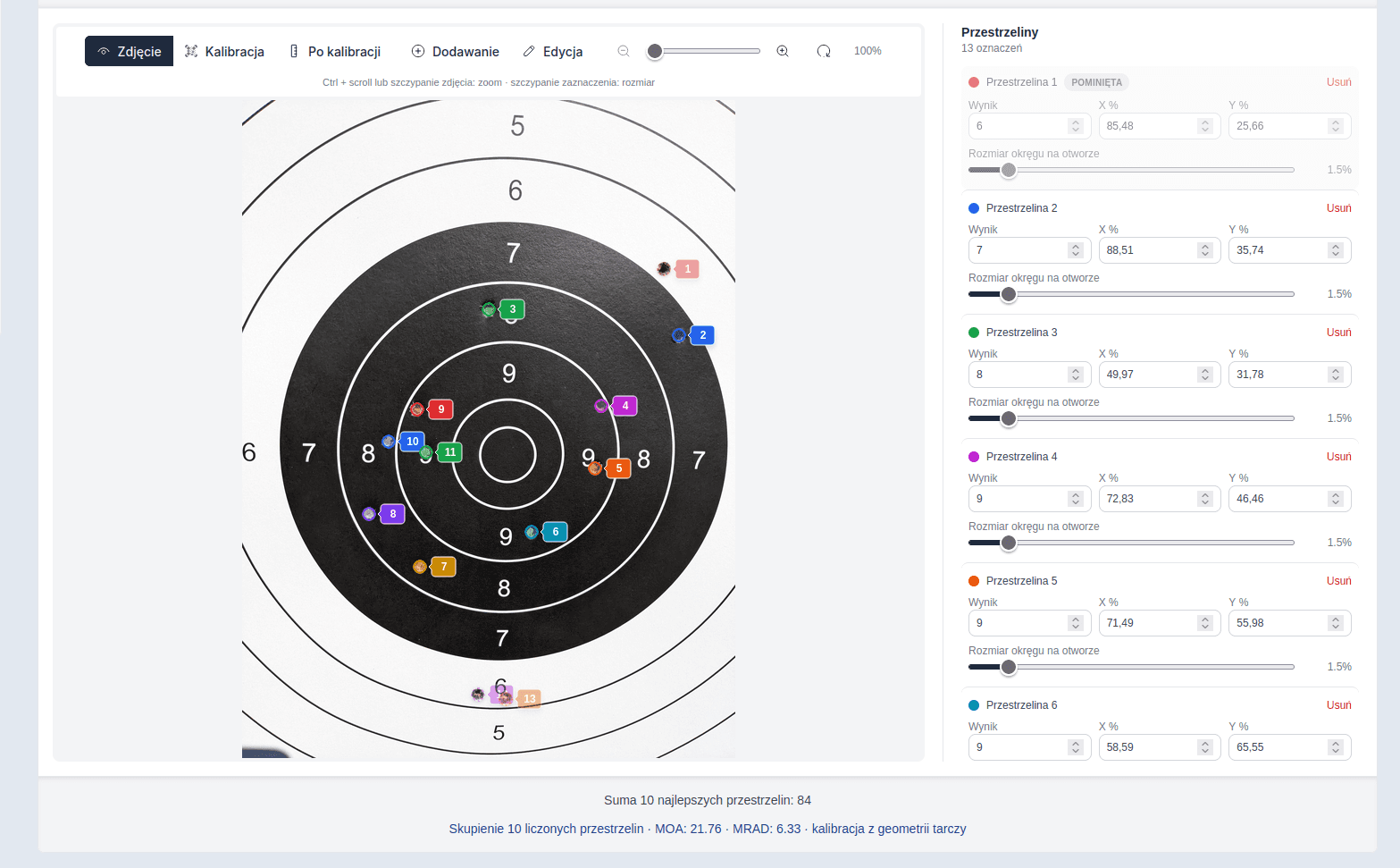Delete Przestrzelina 5 with Usuń
The height and width of the screenshot is (868, 1400).
click(x=1338, y=581)
